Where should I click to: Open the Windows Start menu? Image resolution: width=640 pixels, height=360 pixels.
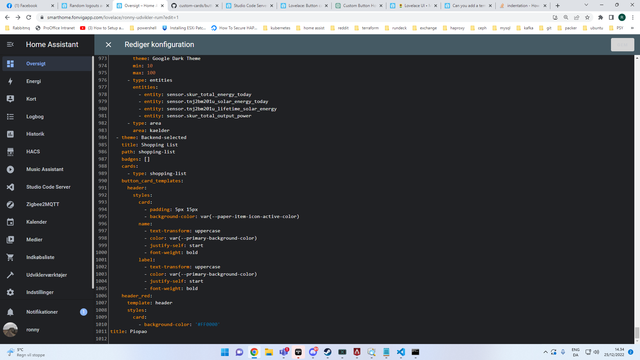pyautogui.click(x=225, y=352)
